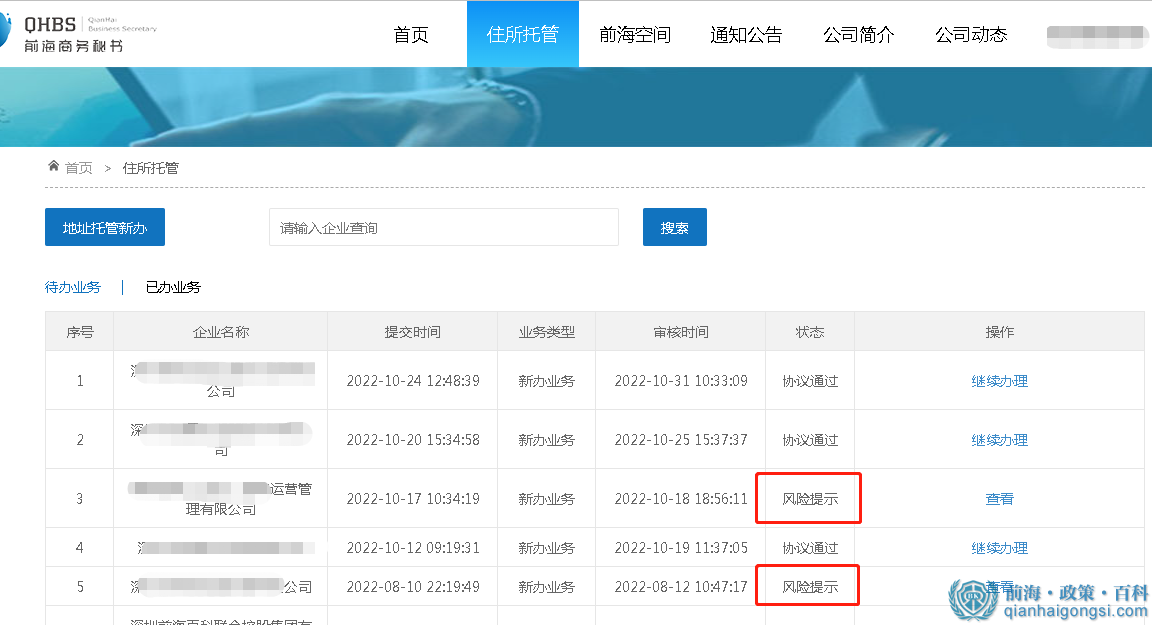The height and width of the screenshot is (625, 1152).
Task: Open the 前海空间 navigation item
Action: tap(635, 33)
